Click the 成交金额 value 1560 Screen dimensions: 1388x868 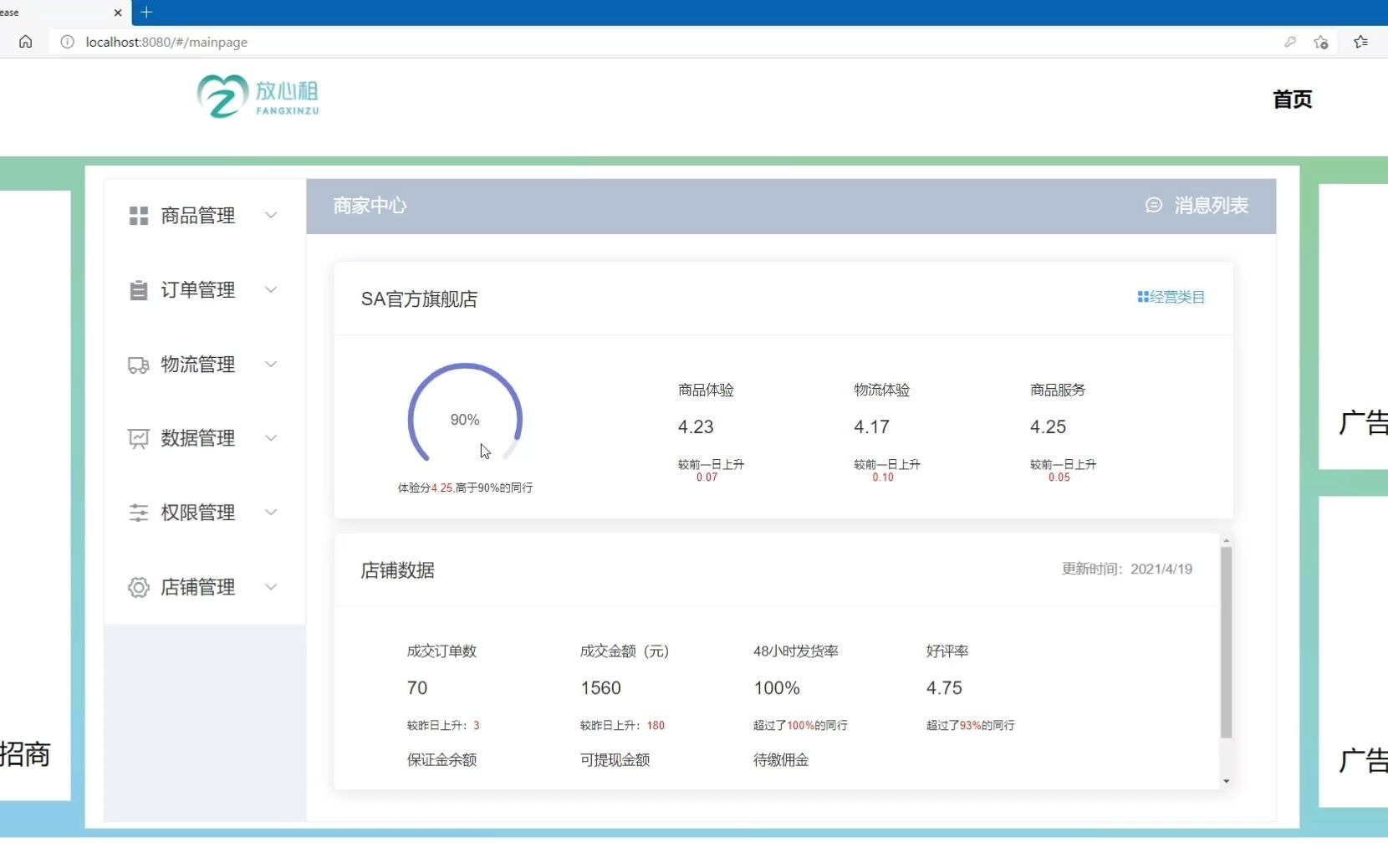(x=600, y=688)
